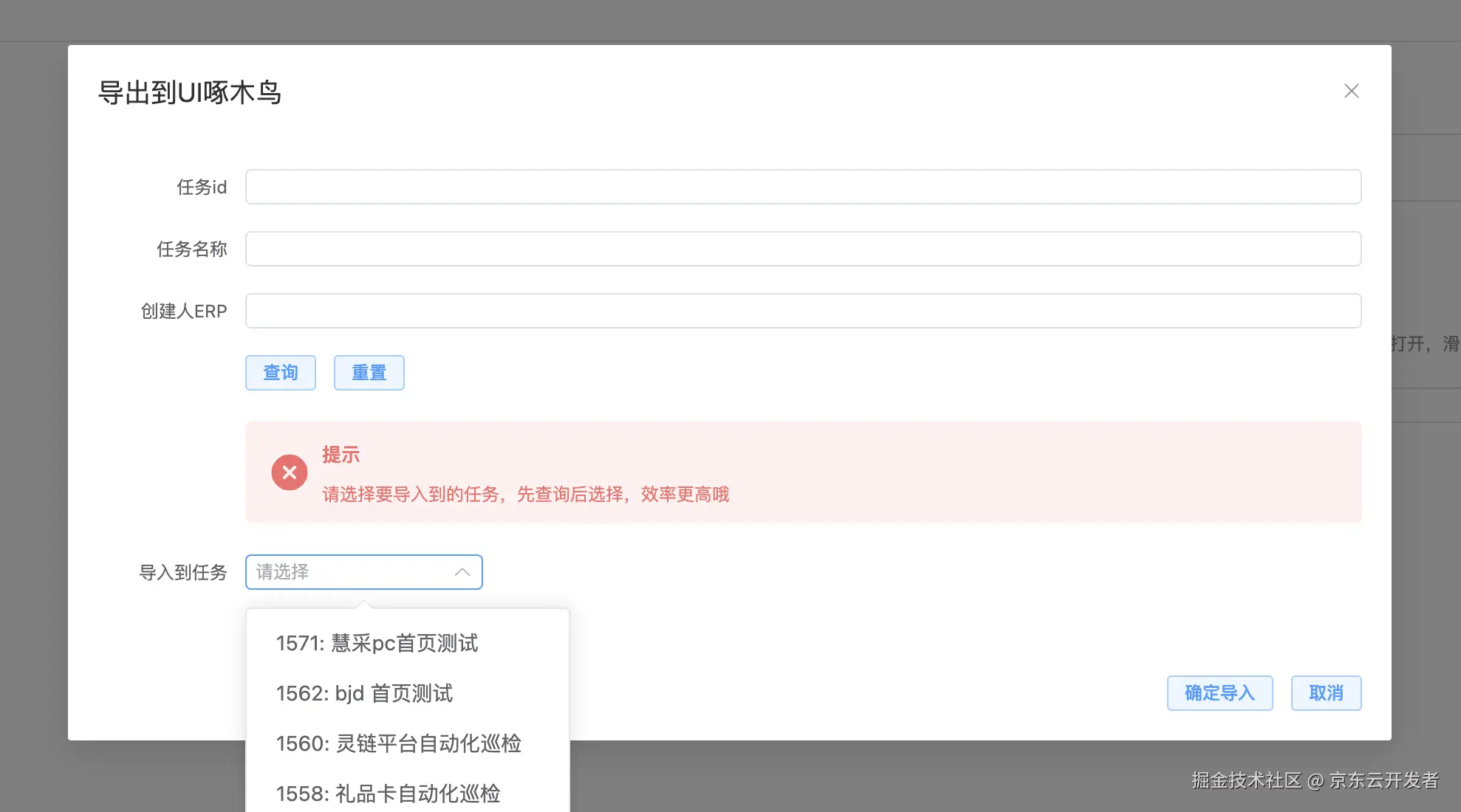This screenshot has height=812, width=1461.
Task: Click the red alert message text
Action: click(525, 494)
